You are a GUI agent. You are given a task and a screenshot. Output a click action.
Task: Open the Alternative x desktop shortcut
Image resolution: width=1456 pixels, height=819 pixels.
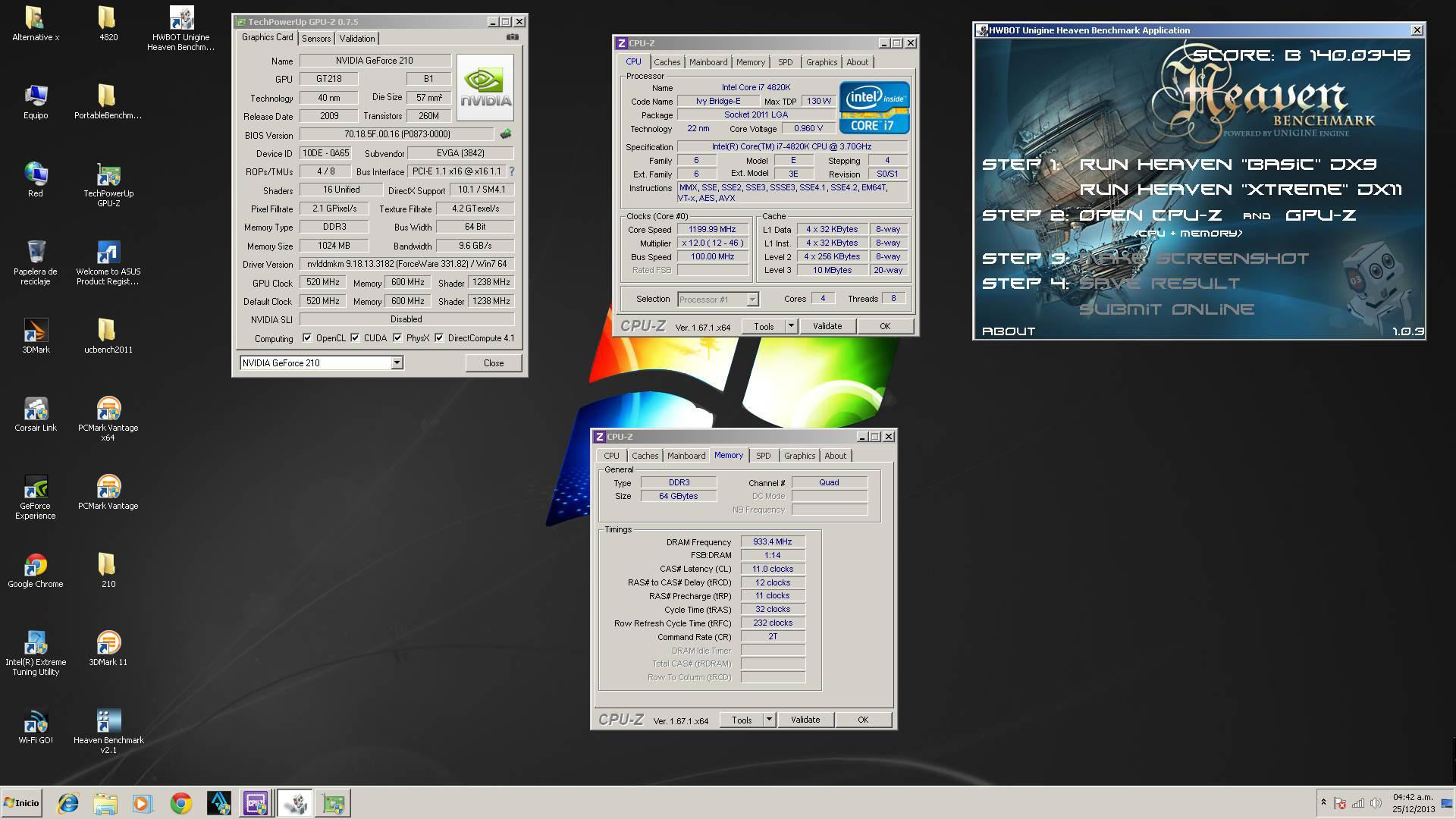pyautogui.click(x=35, y=24)
